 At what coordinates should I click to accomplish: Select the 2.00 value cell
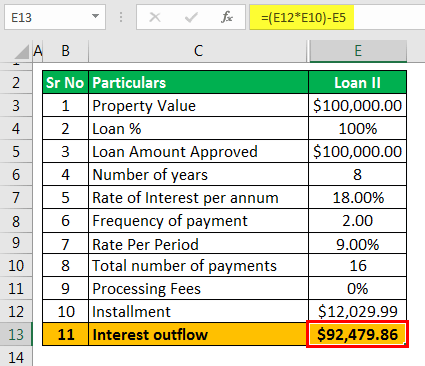click(x=357, y=221)
